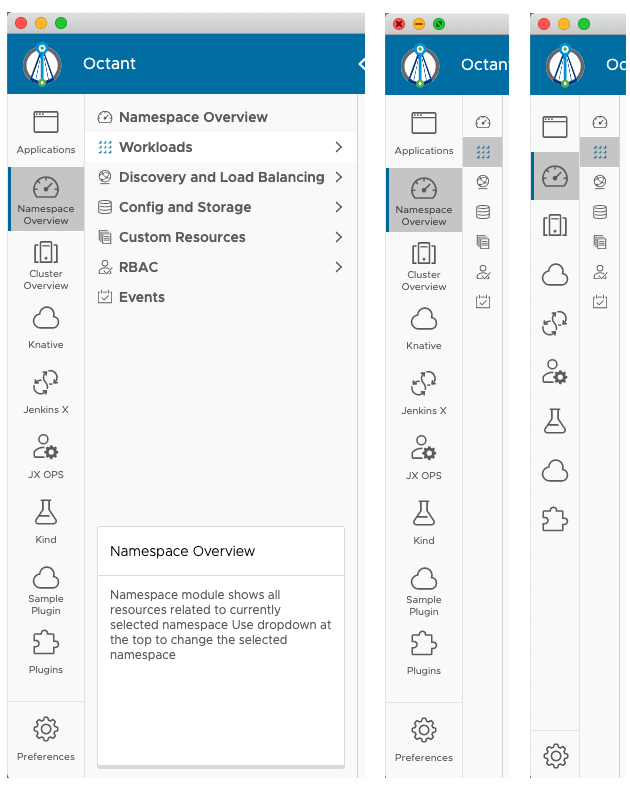This screenshot has width=630, height=788.
Task: Click JX OPS user-gear icon in right window
Action: [555, 372]
